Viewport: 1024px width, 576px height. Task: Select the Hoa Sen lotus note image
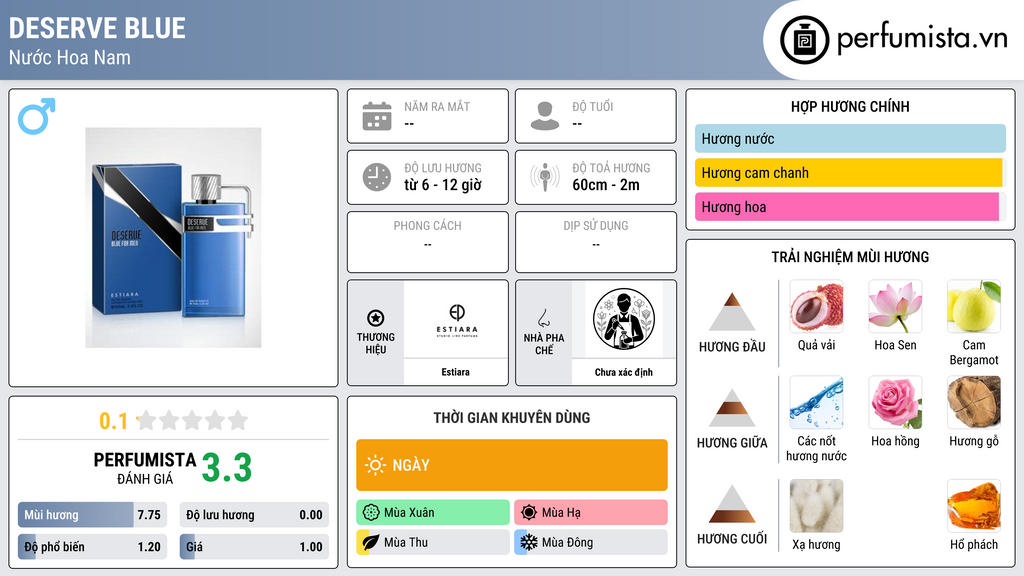click(895, 306)
